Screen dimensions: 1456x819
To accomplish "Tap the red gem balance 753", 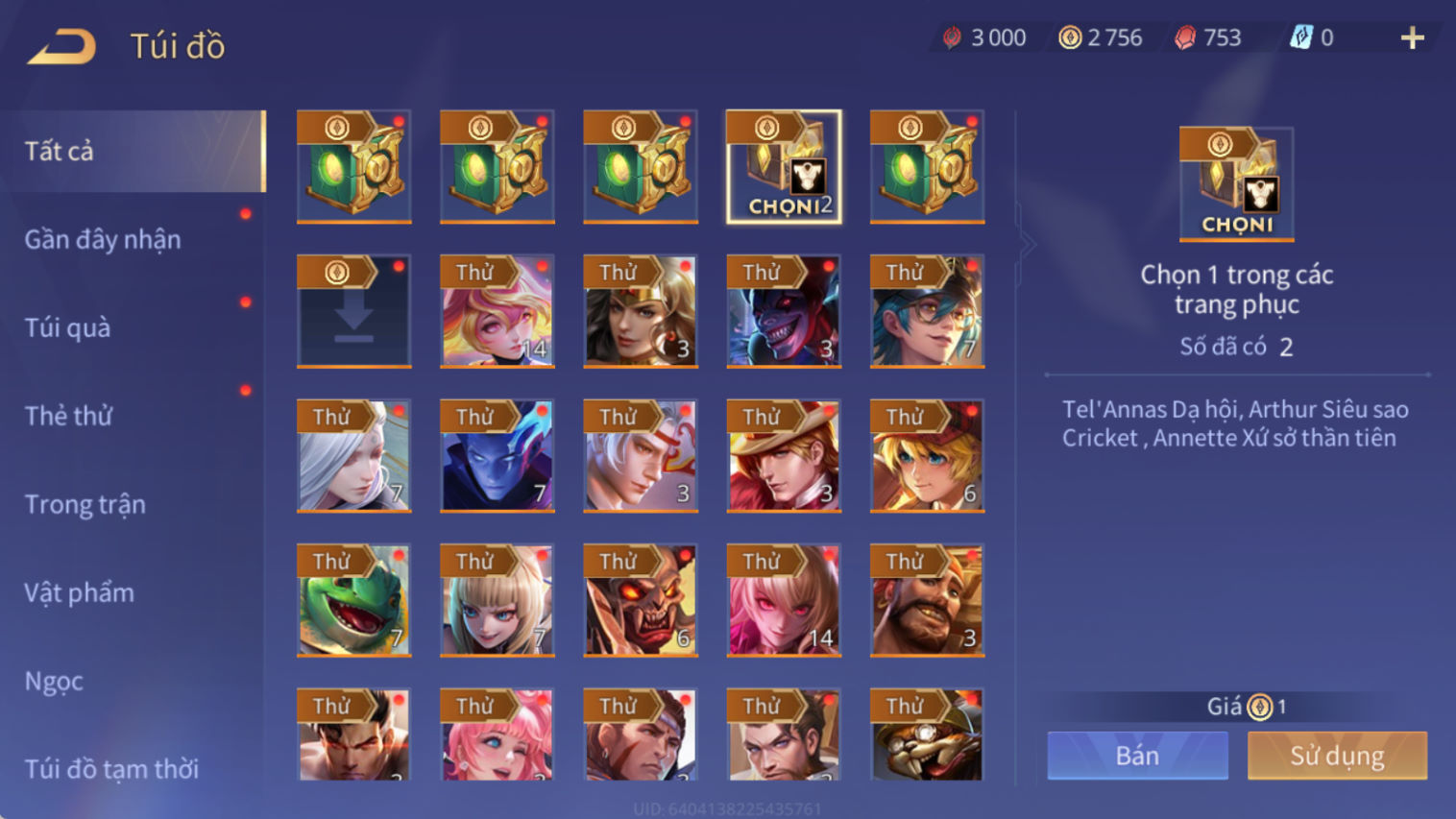I will coord(1208,37).
